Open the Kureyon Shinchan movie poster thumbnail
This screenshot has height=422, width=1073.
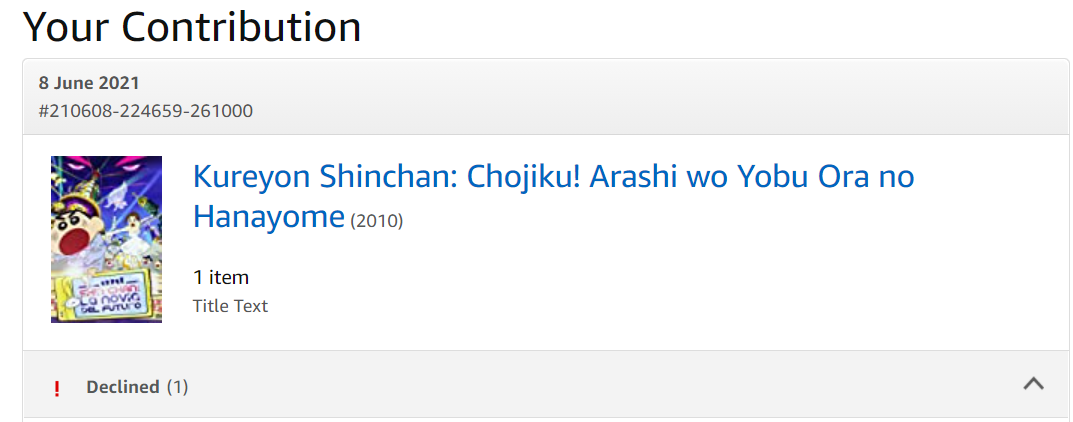[106, 239]
